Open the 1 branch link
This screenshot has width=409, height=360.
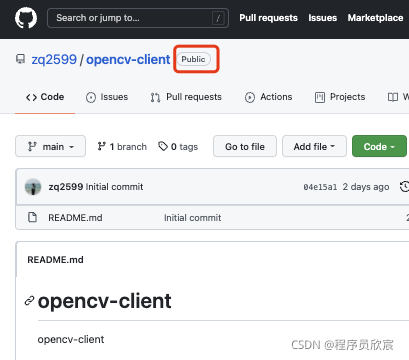pyautogui.click(x=122, y=147)
